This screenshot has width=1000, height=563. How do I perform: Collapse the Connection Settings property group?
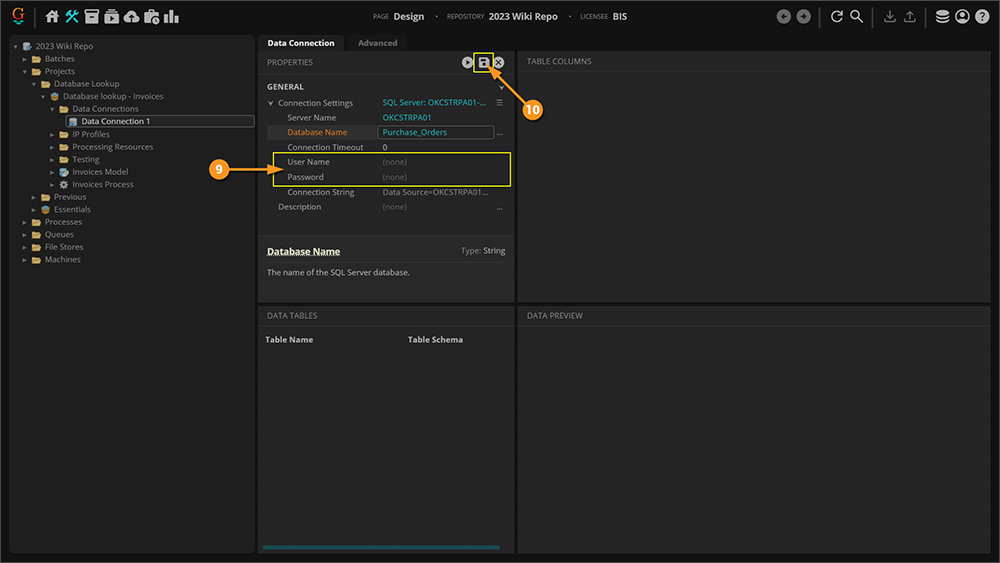coord(270,103)
